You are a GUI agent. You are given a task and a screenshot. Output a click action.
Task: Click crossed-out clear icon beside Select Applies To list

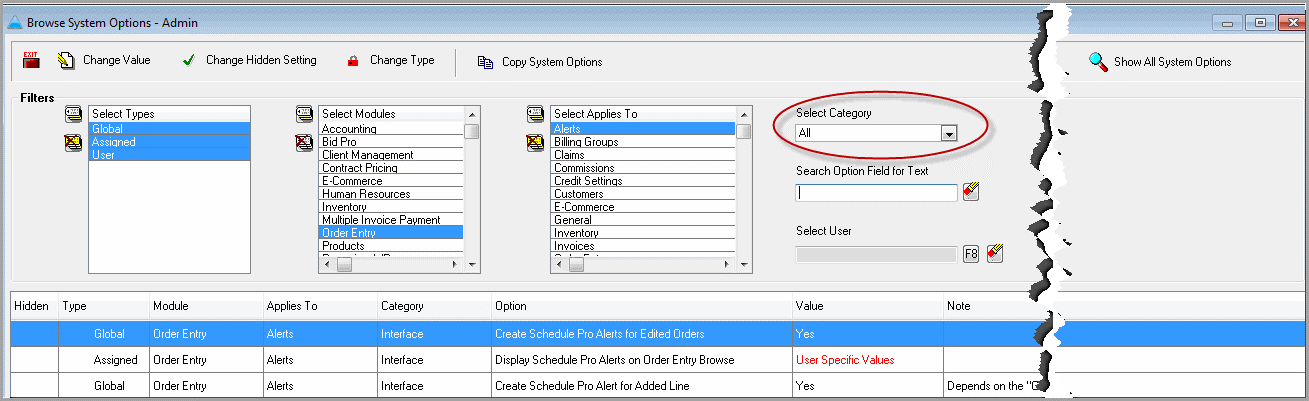[536, 144]
